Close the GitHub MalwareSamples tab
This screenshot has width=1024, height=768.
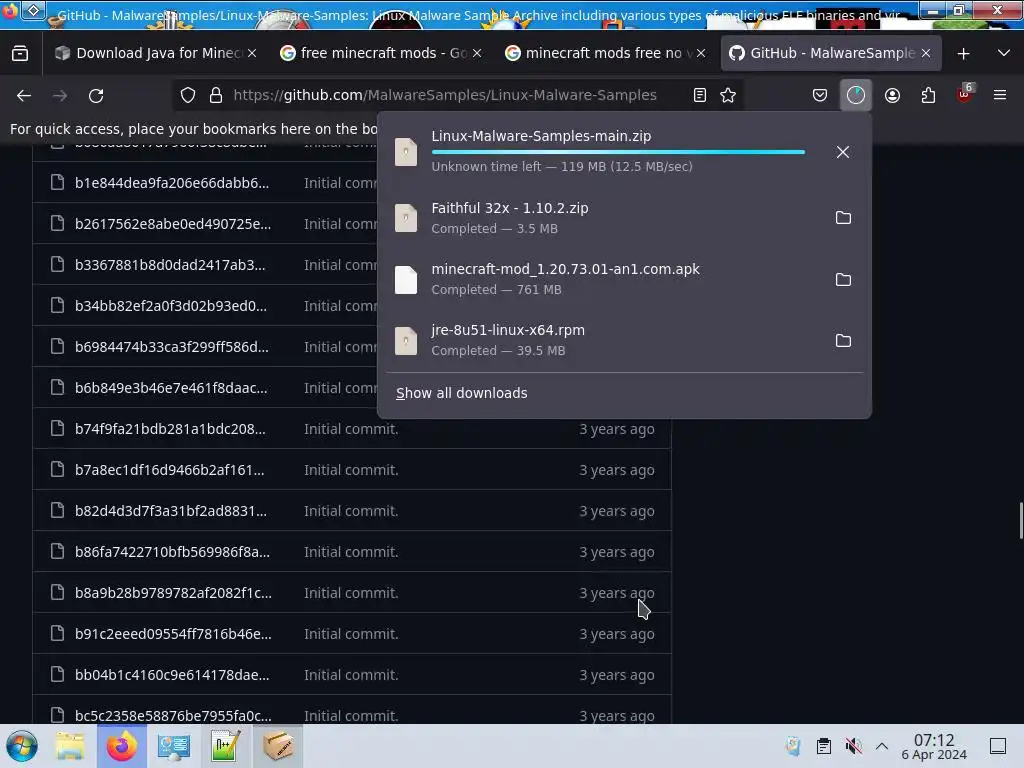tap(926, 53)
